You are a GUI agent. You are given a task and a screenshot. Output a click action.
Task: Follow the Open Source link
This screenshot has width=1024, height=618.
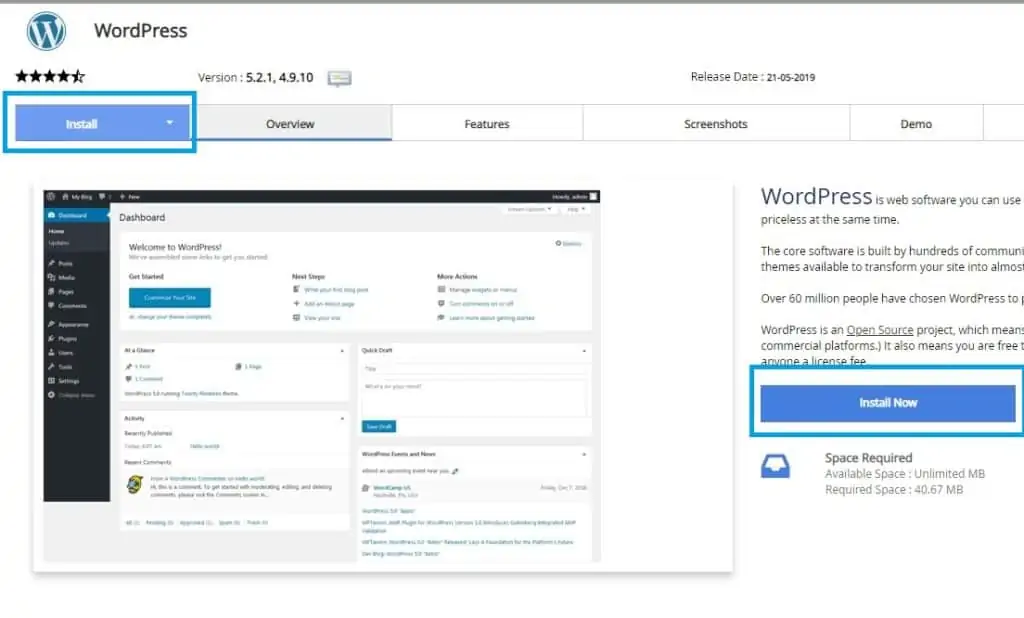point(880,330)
